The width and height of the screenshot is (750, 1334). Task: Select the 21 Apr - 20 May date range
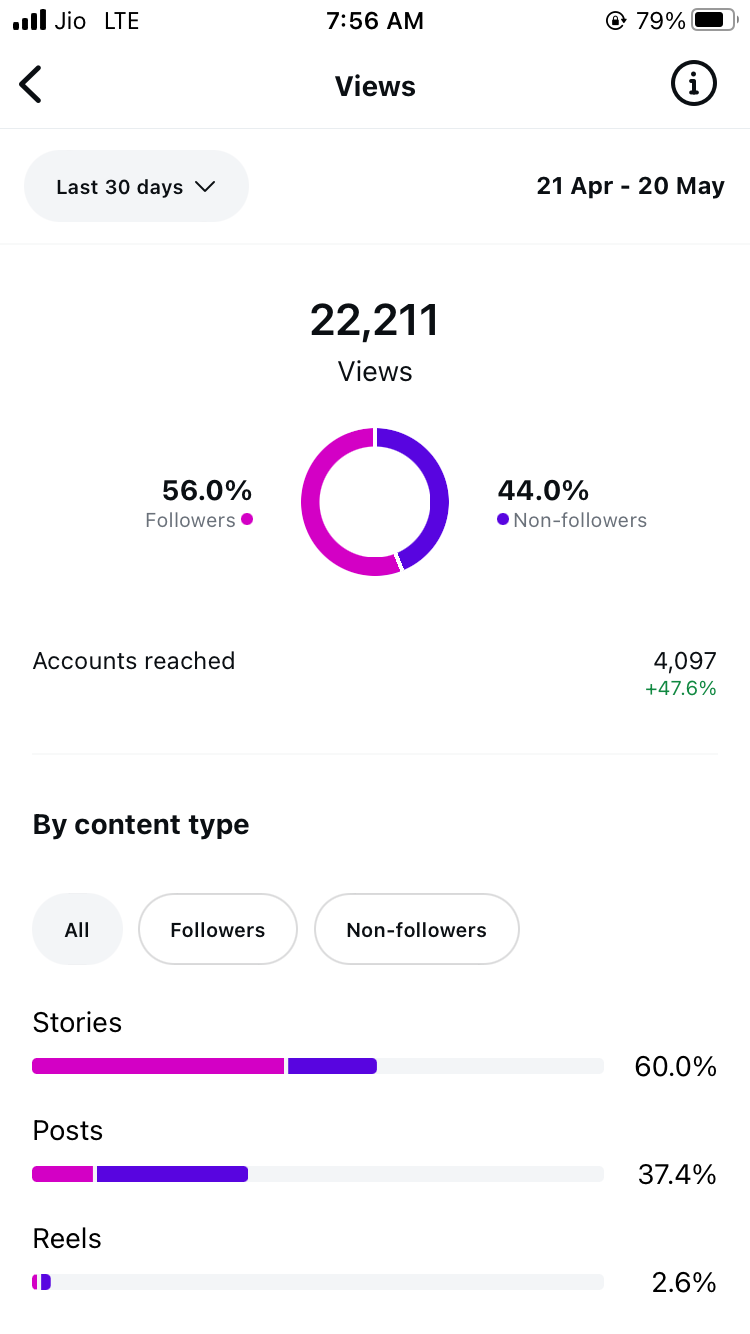[630, 186]
